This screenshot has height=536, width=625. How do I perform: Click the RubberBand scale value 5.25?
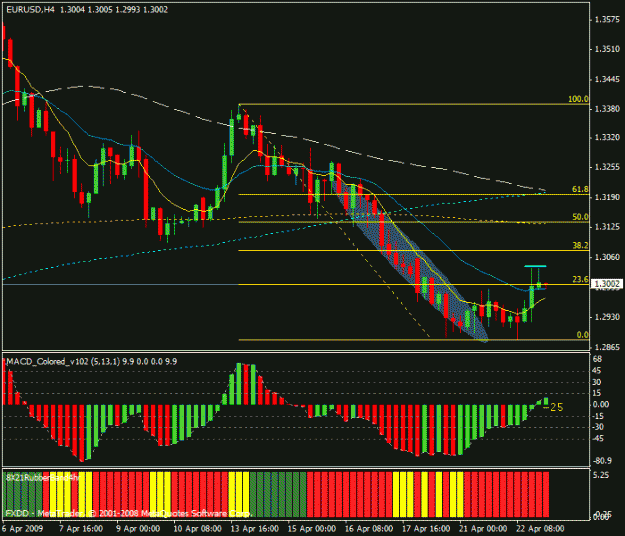click(x=601, y=475)
